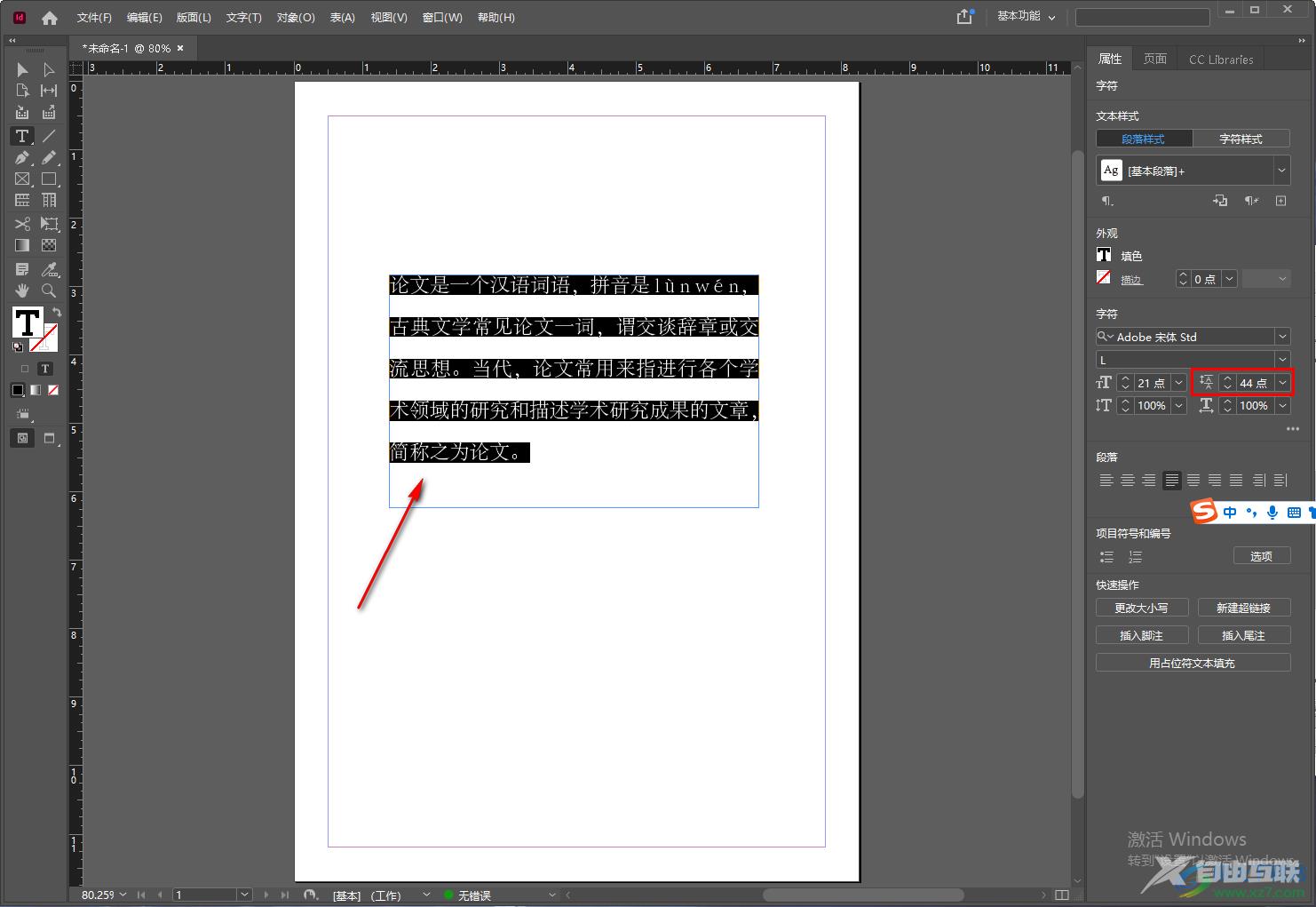This screenshot has height=907, width=1316.
Task: Open the 文字(T) menu
Action: tap(243, 18)
